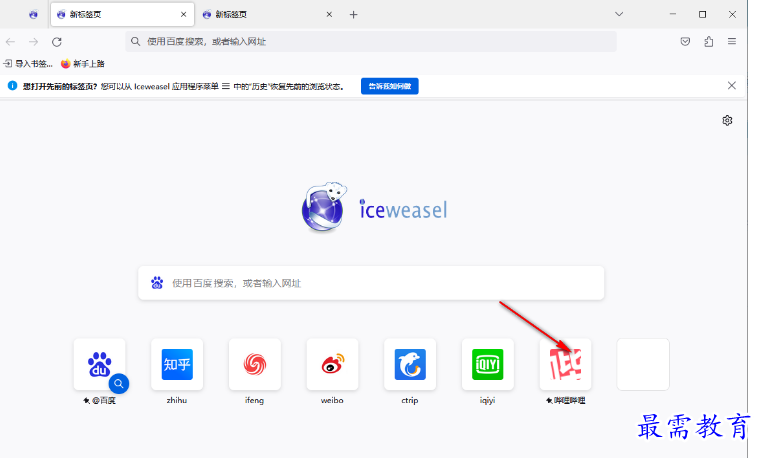Open the Pocket save icon

pyautogui.click(x=685, y=42)
